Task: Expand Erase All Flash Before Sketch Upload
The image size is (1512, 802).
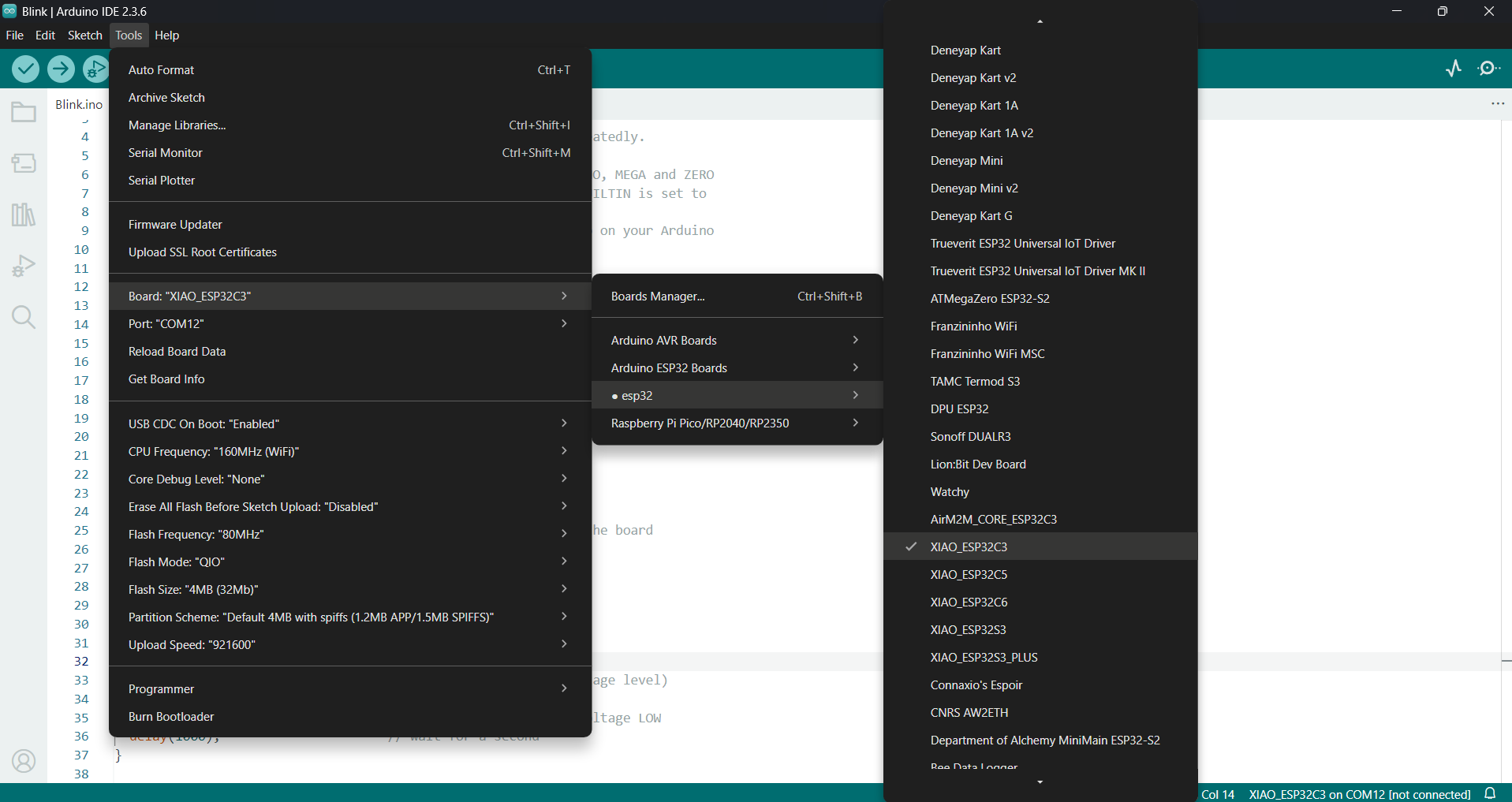Action: (350, 506)
